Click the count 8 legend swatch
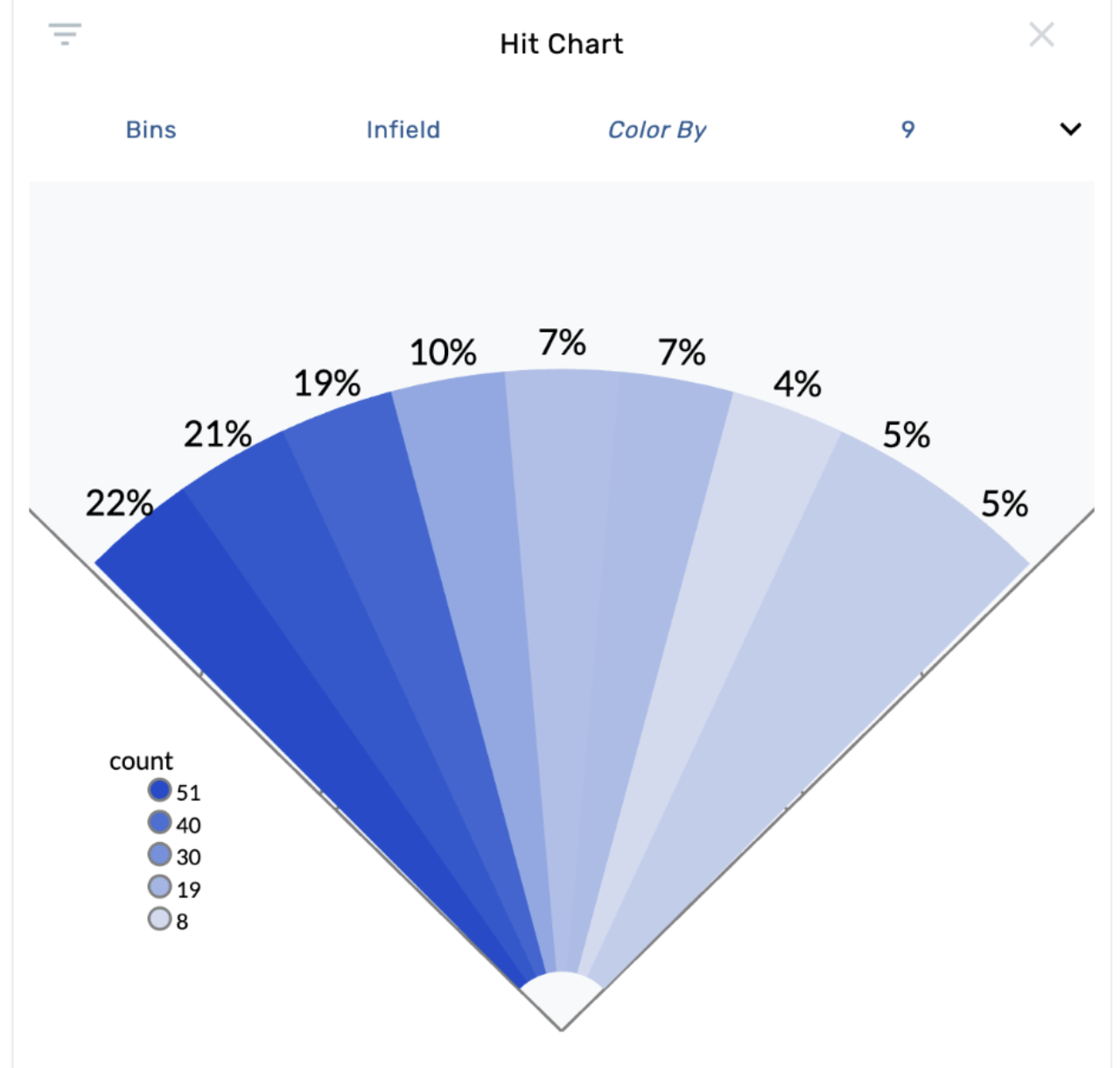 pyautogui.click(x=159, y=919)
